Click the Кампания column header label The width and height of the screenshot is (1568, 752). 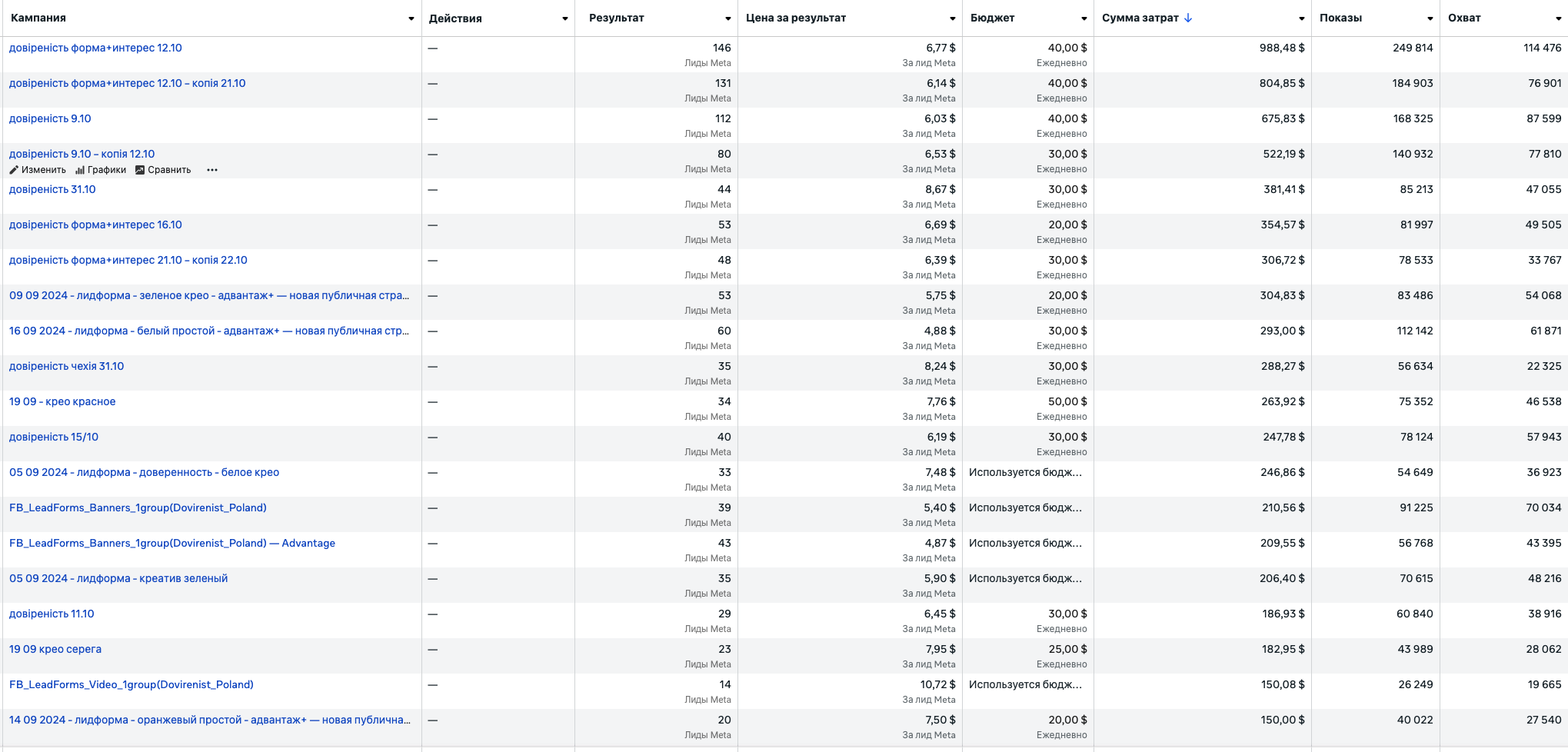[x=38, y=18]
